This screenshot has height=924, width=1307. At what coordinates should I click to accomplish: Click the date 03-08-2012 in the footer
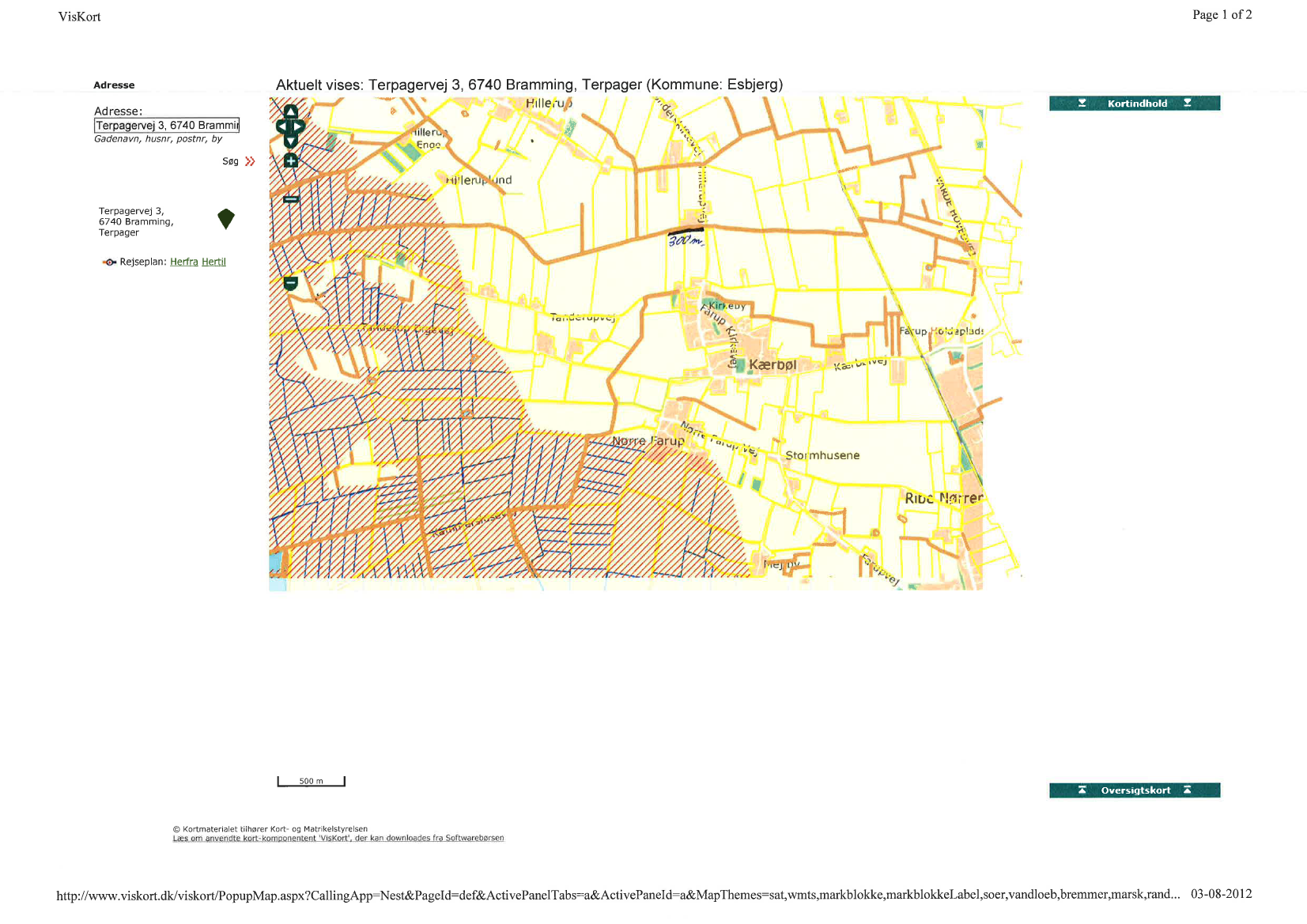1222,894
